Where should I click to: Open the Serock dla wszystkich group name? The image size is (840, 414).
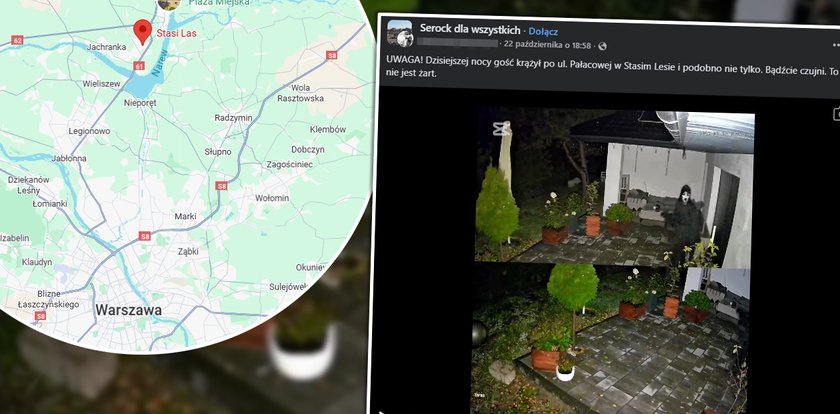(470, 30)
